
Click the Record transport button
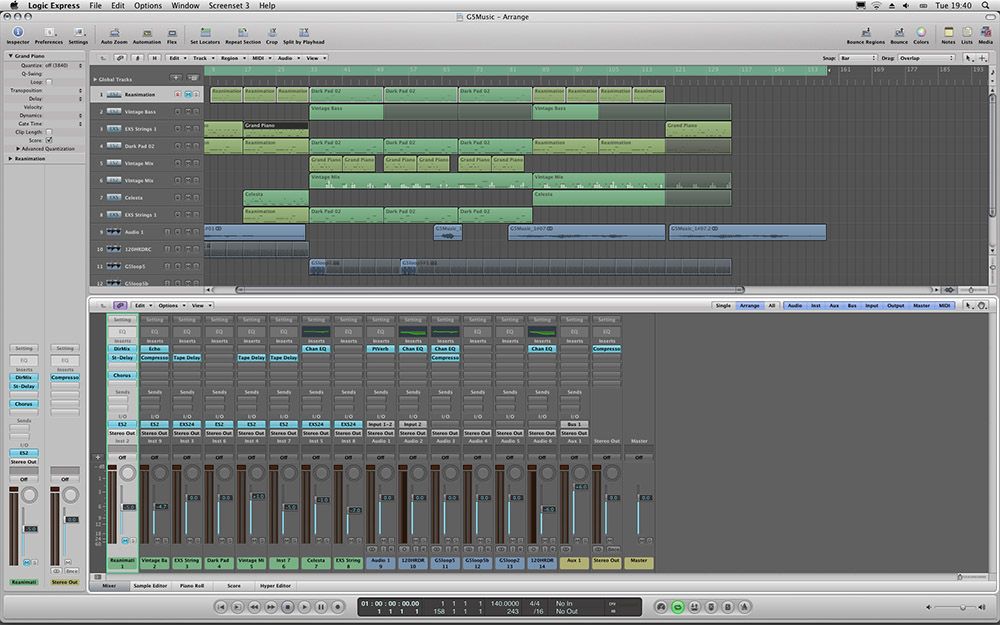point(338,607)
